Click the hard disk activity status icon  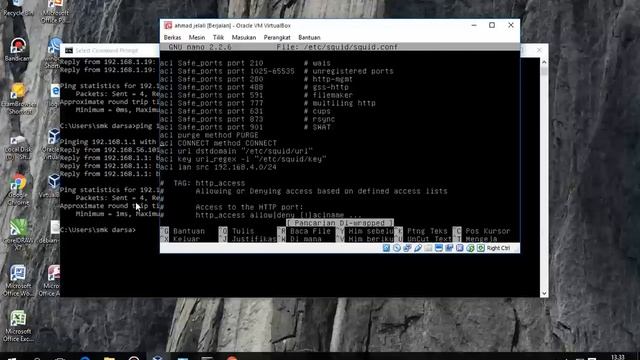pos(386,248)
